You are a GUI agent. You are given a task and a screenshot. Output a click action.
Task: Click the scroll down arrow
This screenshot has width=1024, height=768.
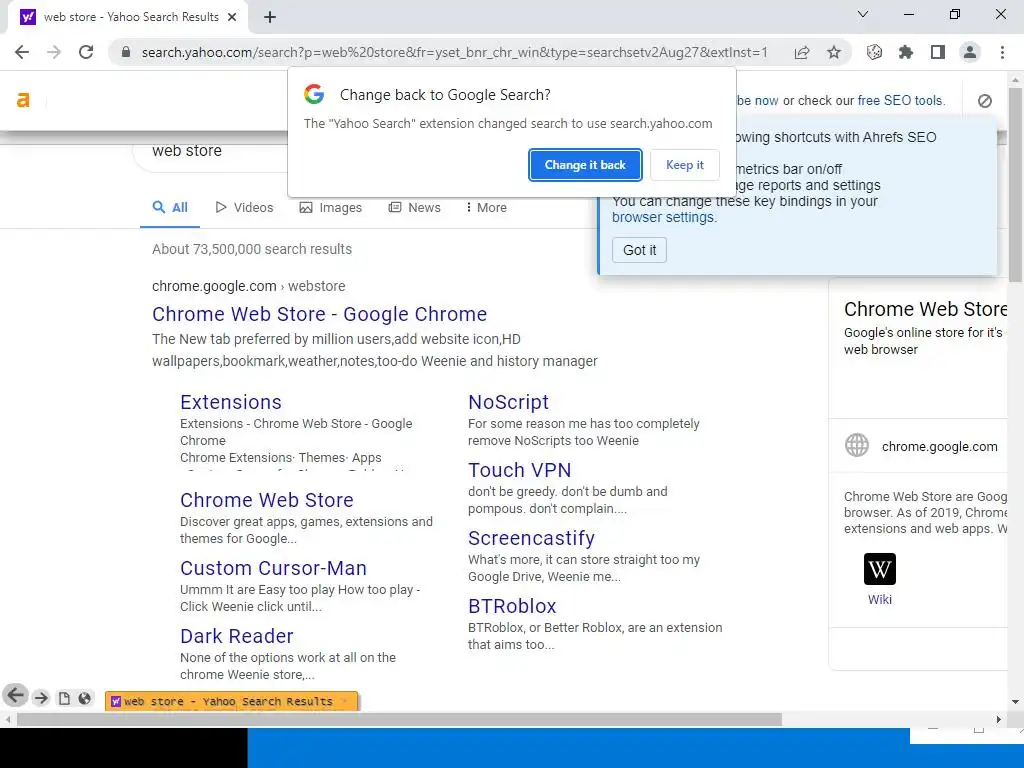coord(1015,702)
